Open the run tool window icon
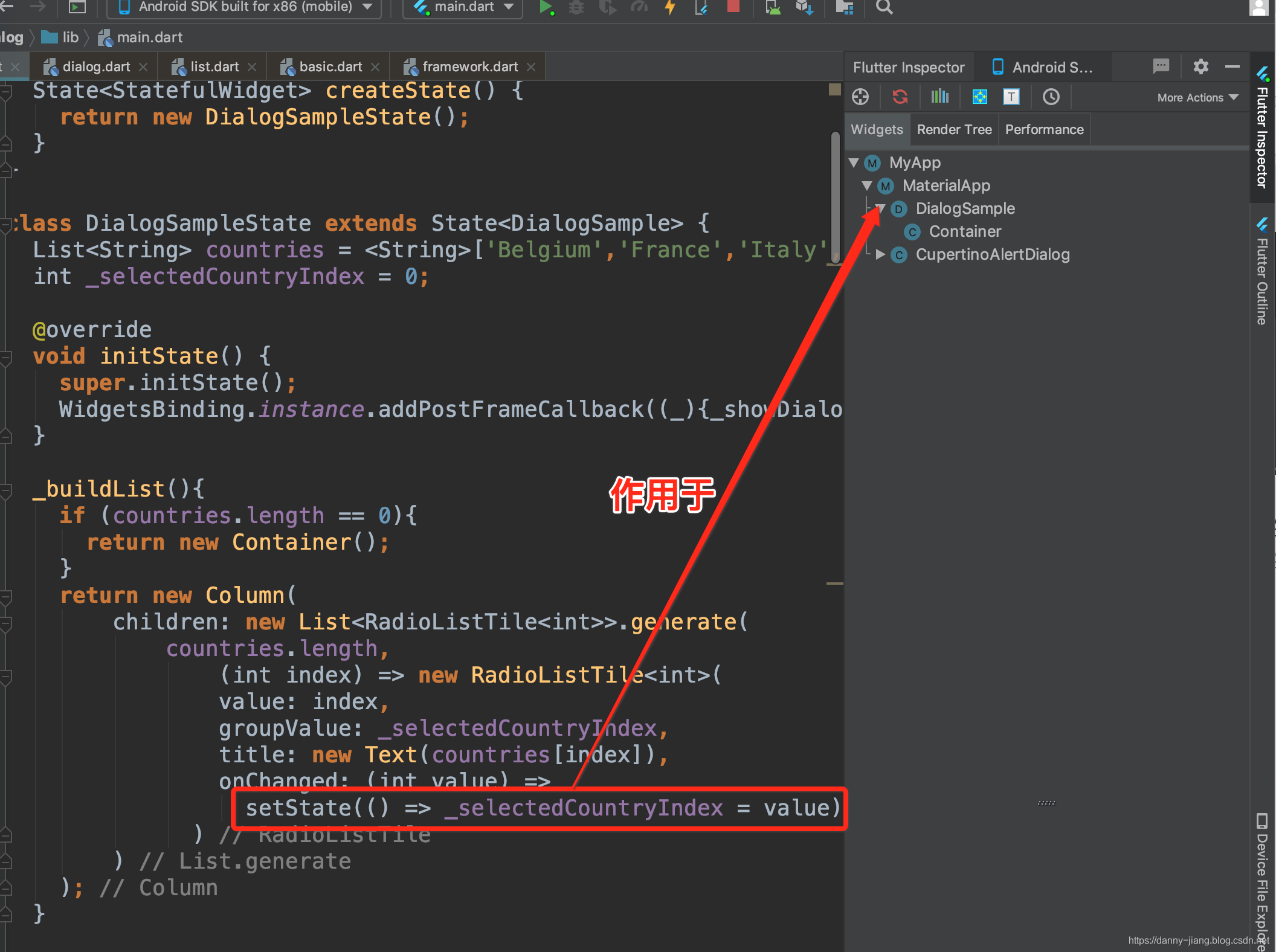Viewport: 1276px width, 952px height. point(77,7)
